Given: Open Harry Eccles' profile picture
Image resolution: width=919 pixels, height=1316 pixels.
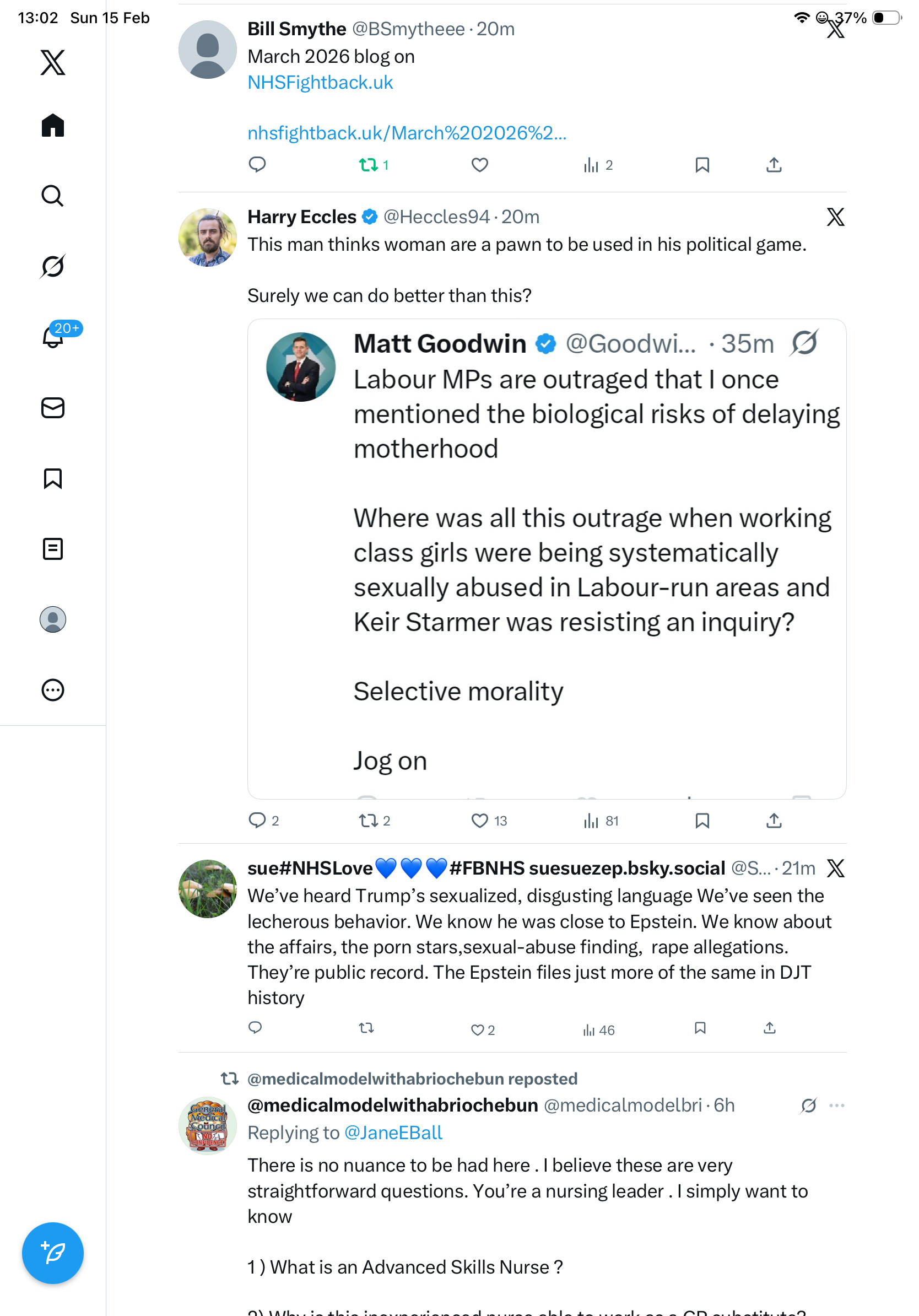Looking at the screenshot, I should pyautogui.click(x=207, y=238).
